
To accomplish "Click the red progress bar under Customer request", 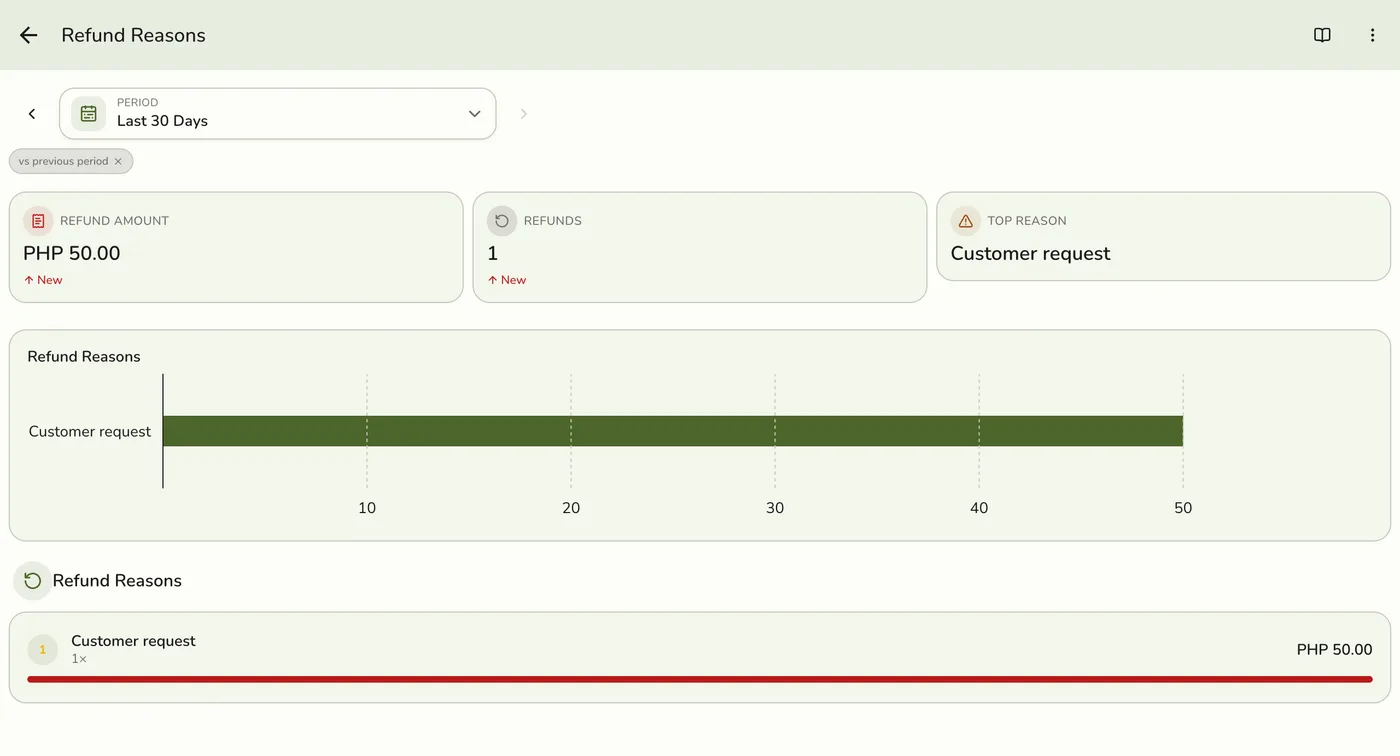I will [x=700, y=679].
